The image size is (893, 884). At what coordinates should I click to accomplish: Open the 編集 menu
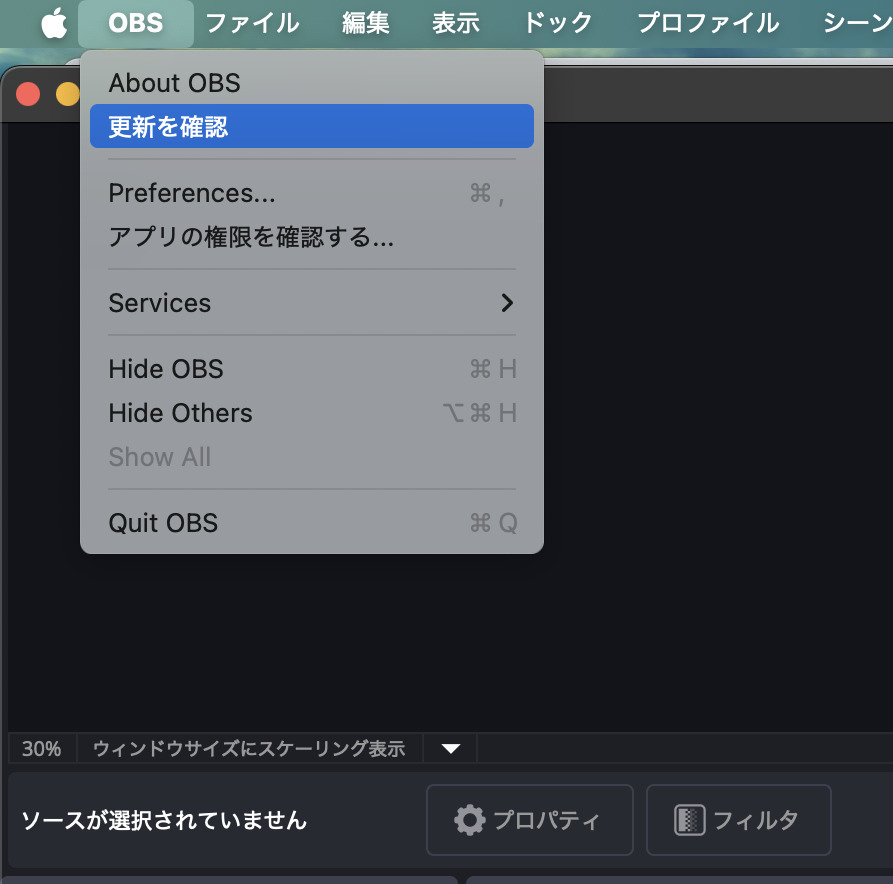(x=366, y=24)
